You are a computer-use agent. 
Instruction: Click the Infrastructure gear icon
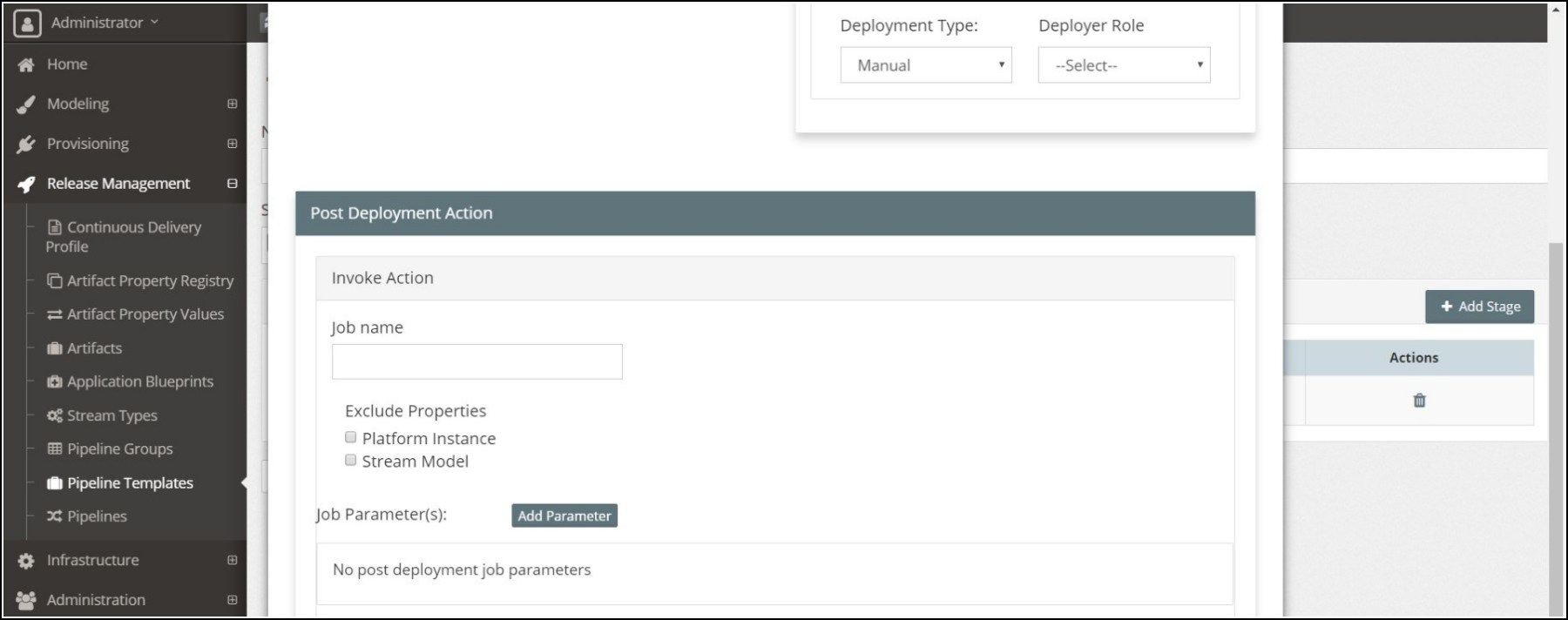tap(26, 561)
